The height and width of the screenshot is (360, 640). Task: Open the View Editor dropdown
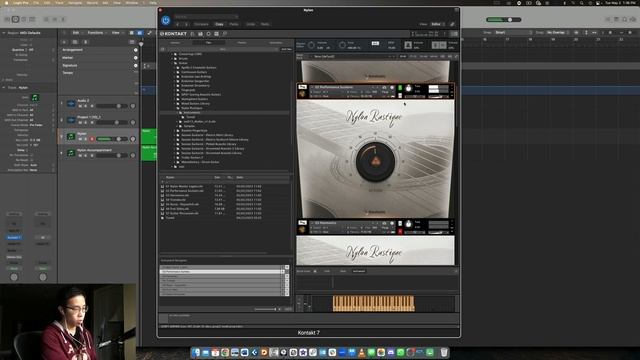tap(437, 24)
